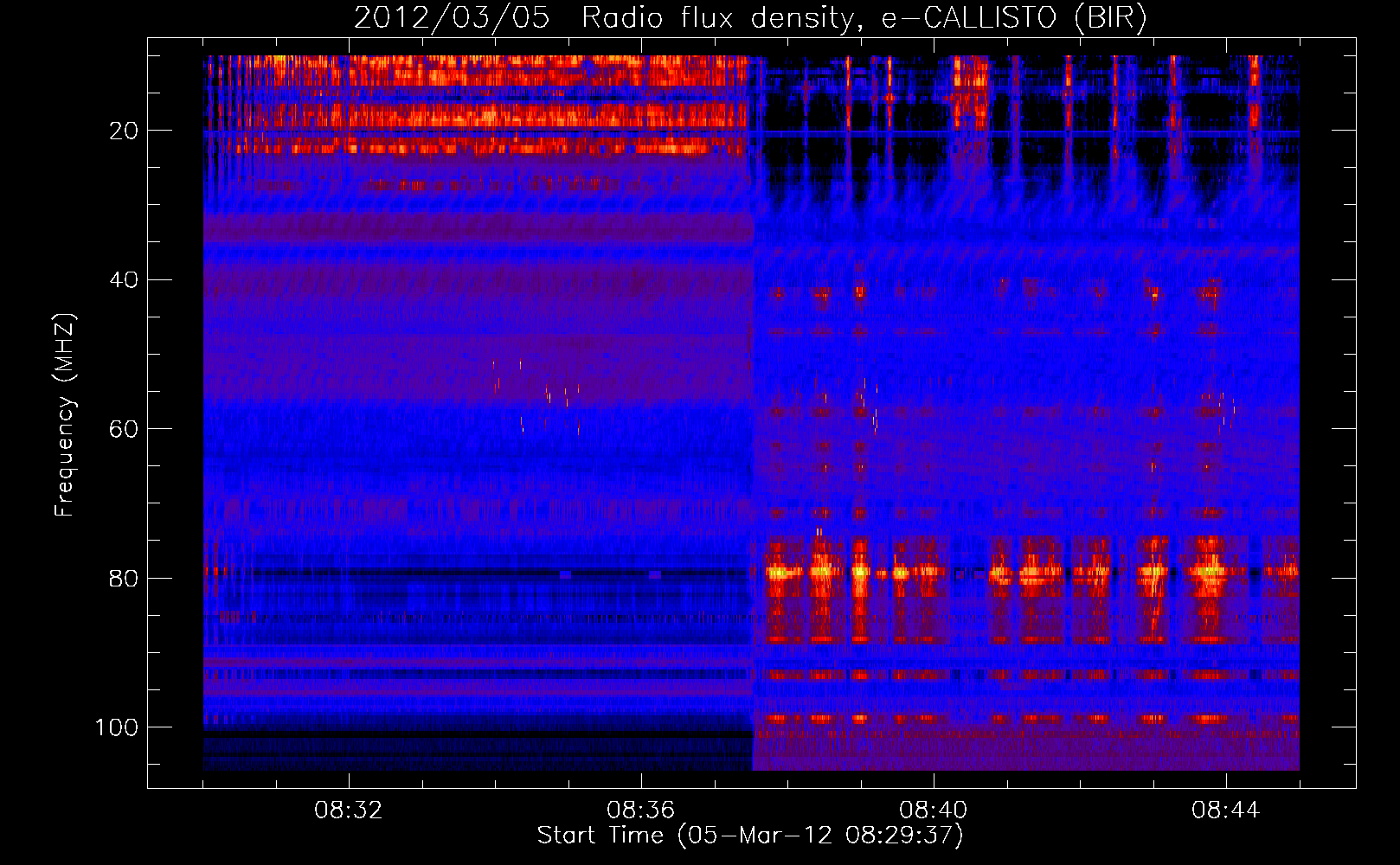Image resolution: width=1400 pixels, height=865 pixels.
Task: Click the 'Start Time (05-Mar-12 08:29:37)' axis label
Action: [750, 836]
